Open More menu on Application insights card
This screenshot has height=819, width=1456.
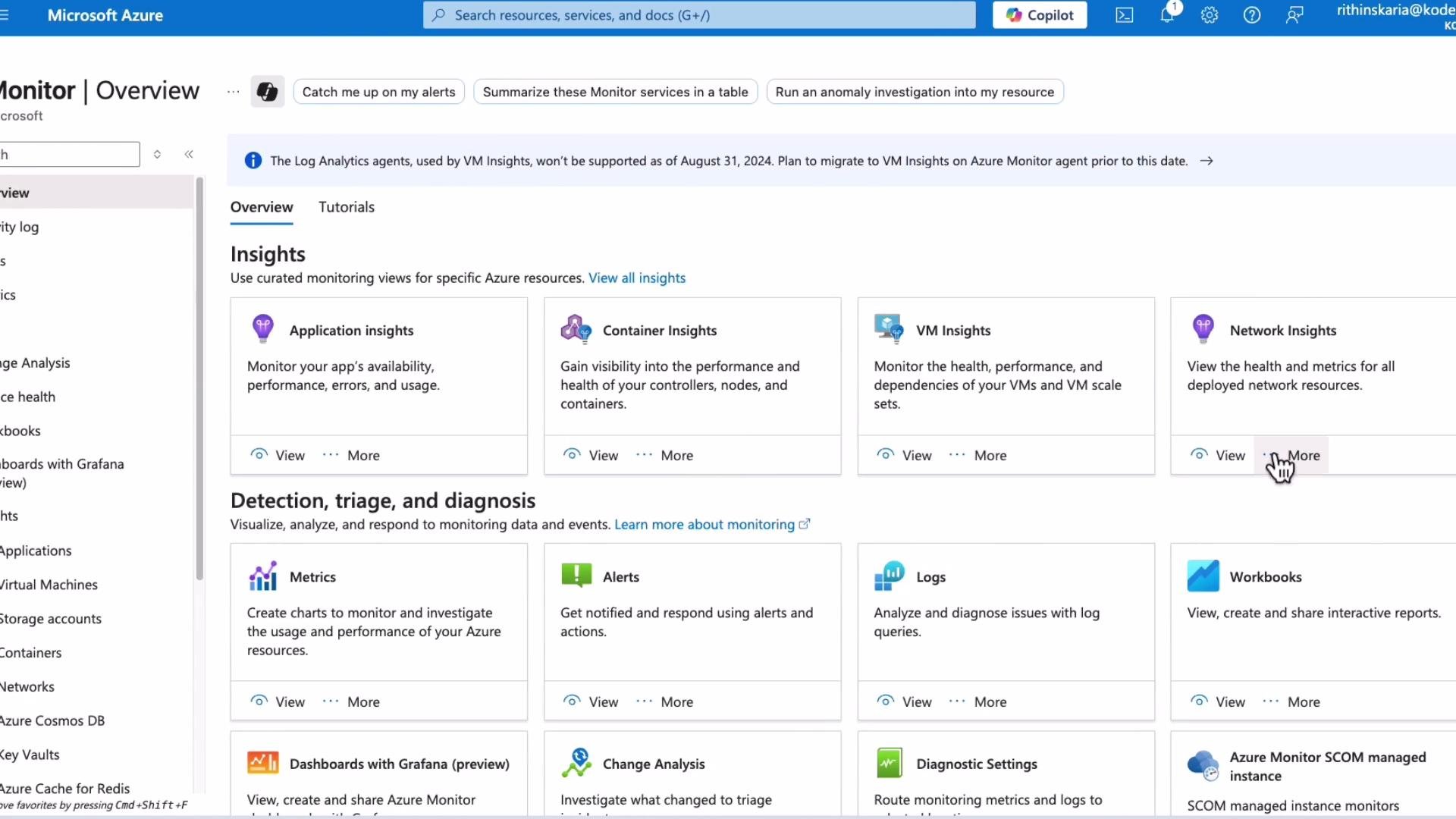(x=351, y=455)
